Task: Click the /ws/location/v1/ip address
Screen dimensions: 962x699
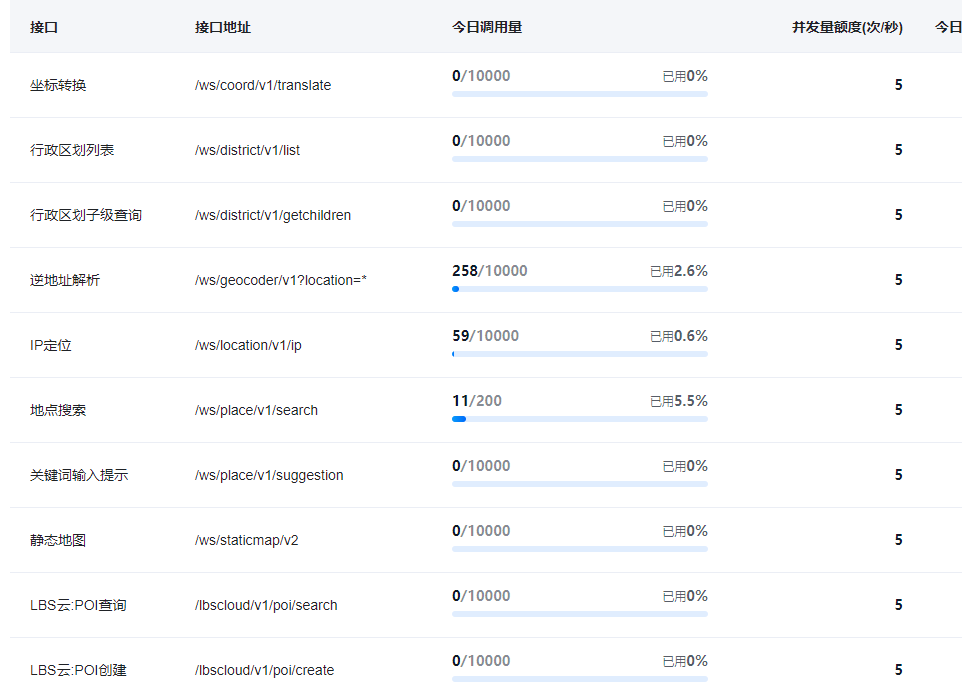Action: pyautogui.click(x=248, y=346)
